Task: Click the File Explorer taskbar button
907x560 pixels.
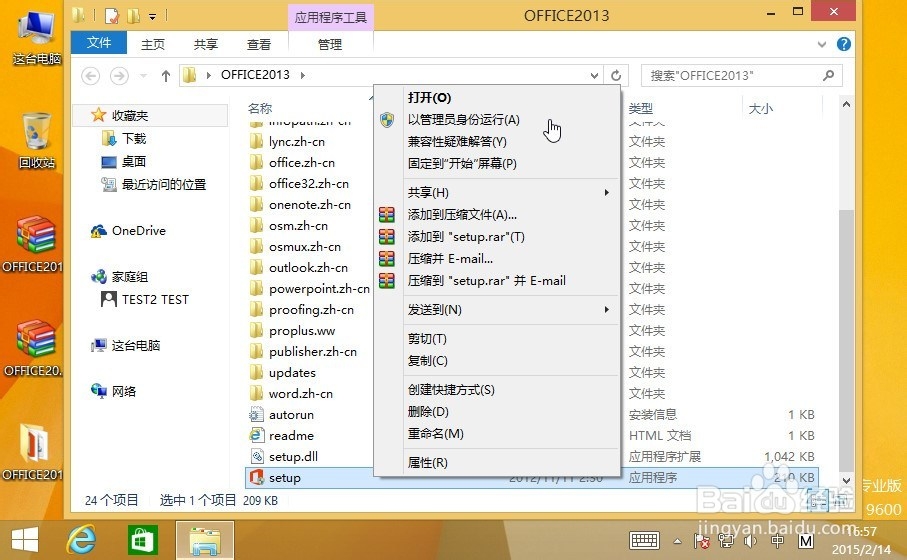Action: 205,540
